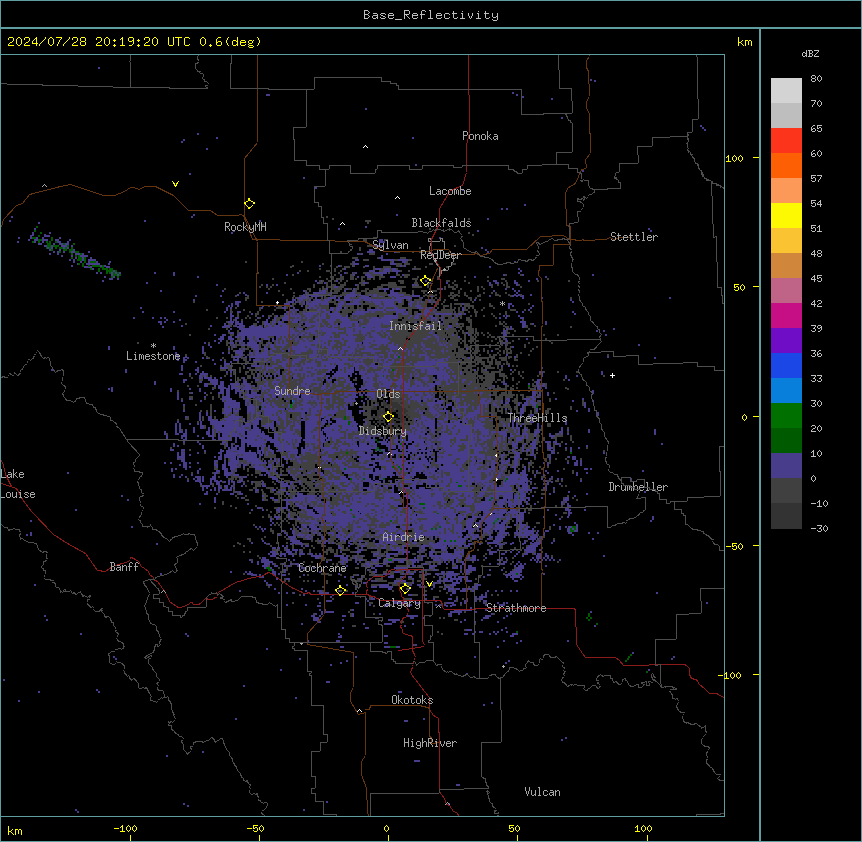Click the light gray 80 dBZ legend color
Screen dimensions: 862x842
pyautogui.click(x=786, y=90)
